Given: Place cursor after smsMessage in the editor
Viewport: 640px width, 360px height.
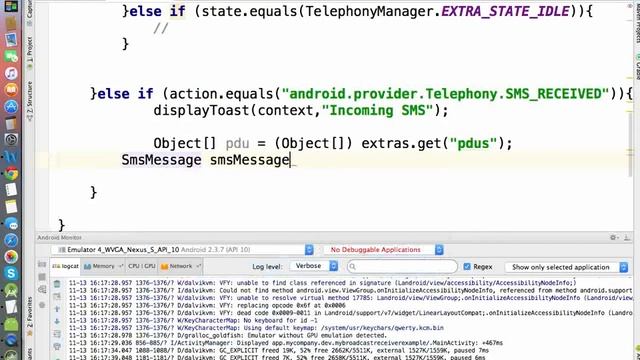Looking at the screenshot, I should (290, 160).
